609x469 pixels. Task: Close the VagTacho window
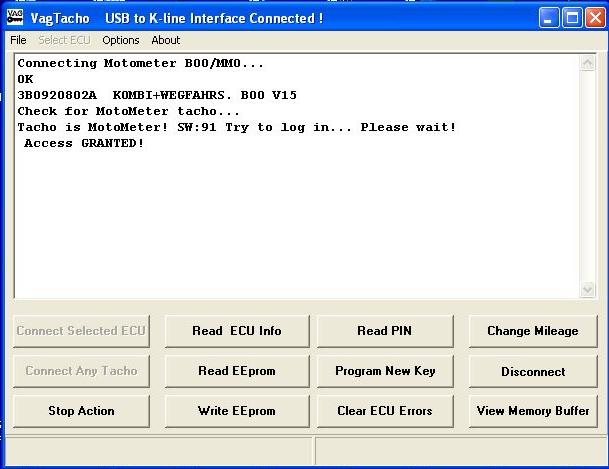point(595,17)
